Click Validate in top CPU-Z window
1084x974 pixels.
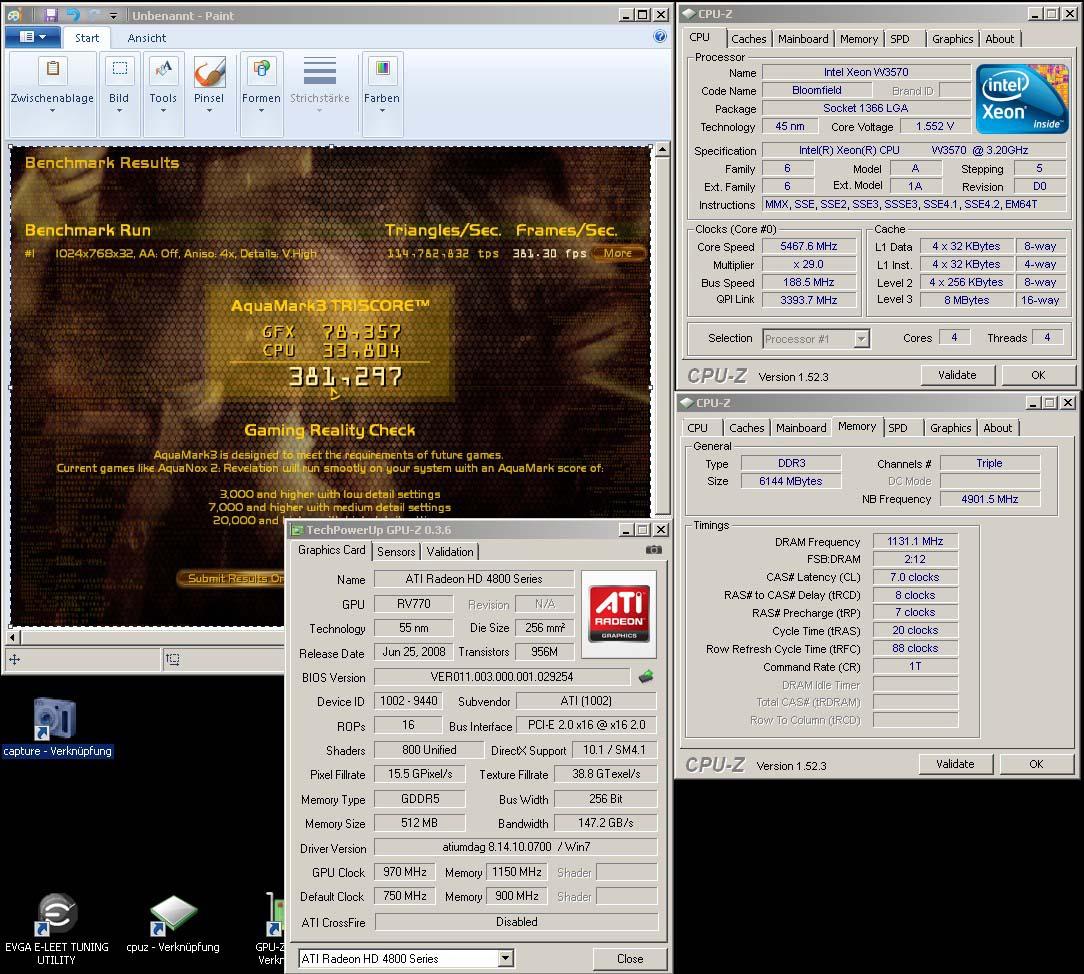click(x=957, y=375)
